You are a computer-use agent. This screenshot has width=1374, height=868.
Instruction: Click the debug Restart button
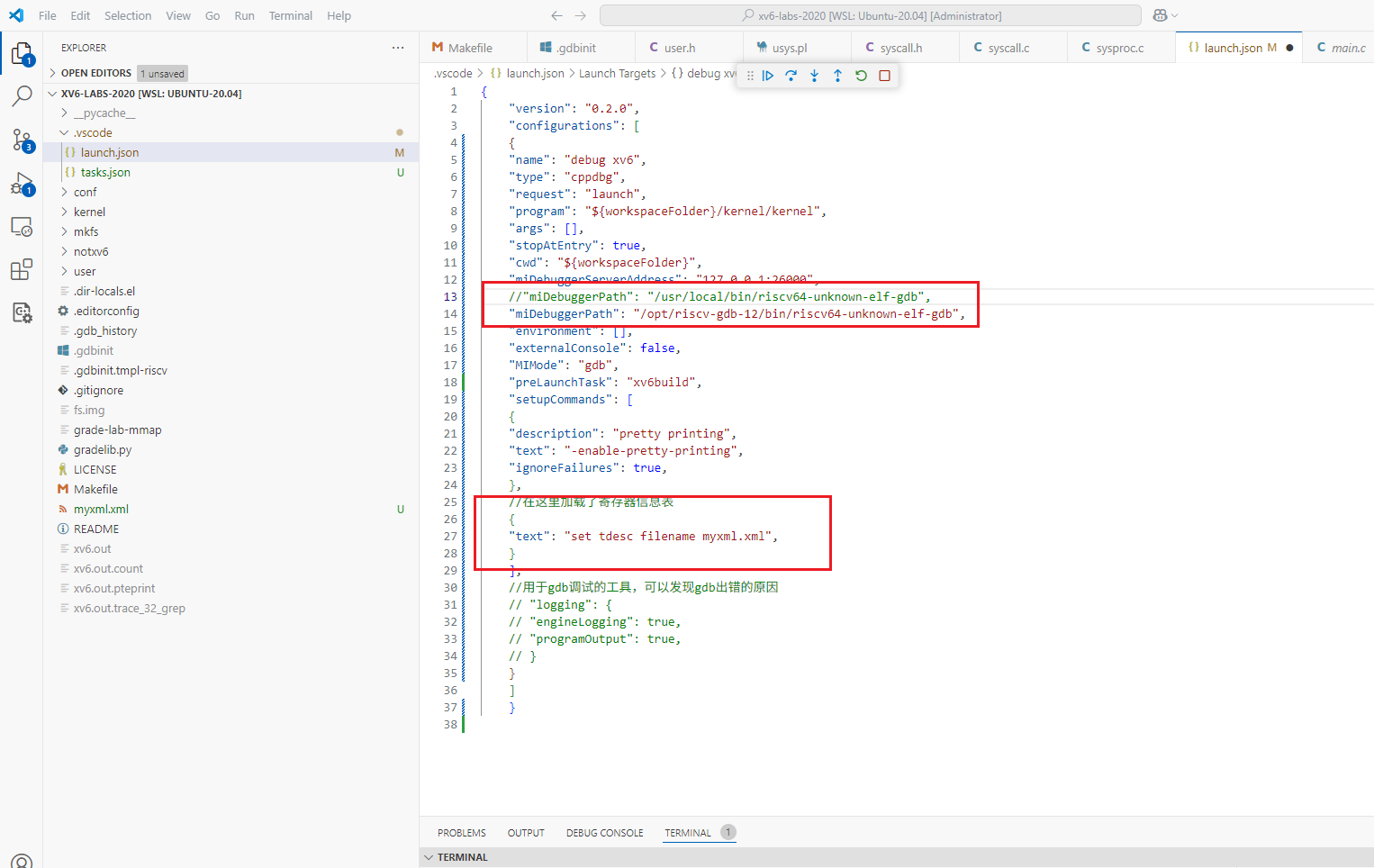point(861,76)
